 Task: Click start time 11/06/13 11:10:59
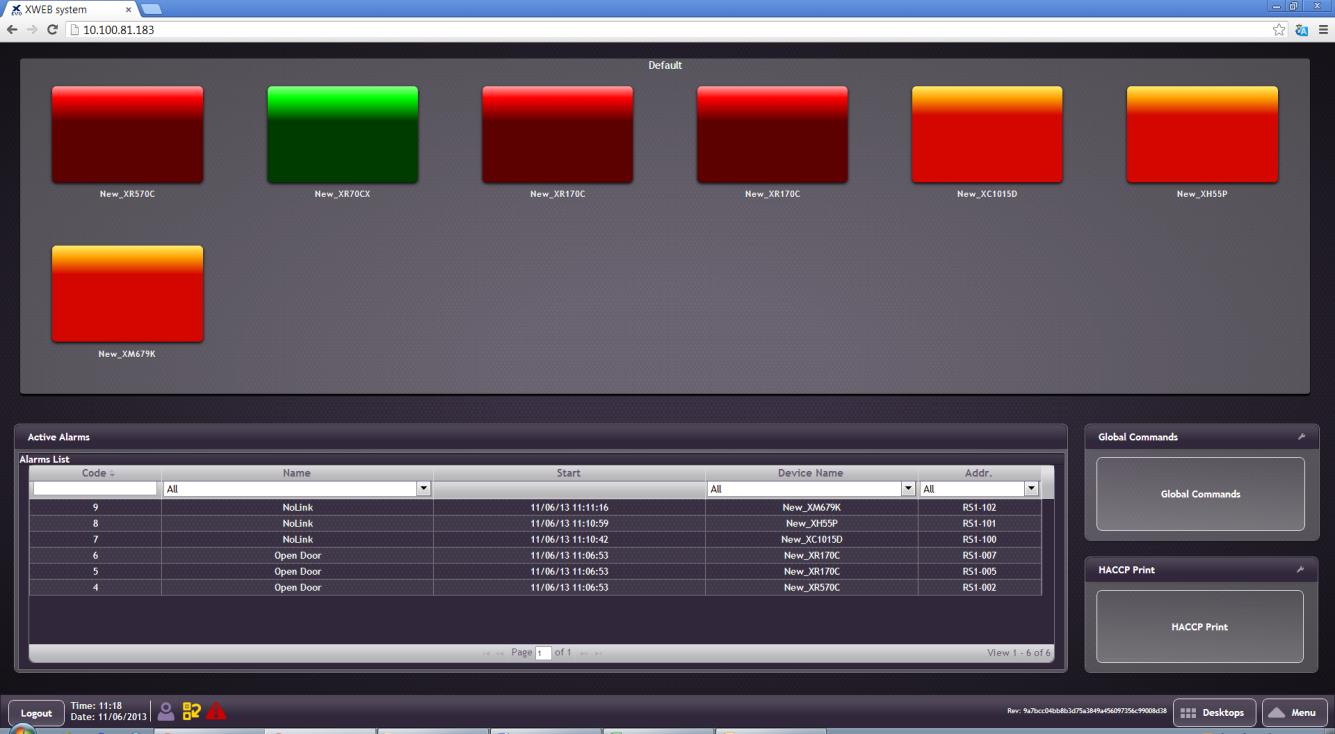(569, 523)
